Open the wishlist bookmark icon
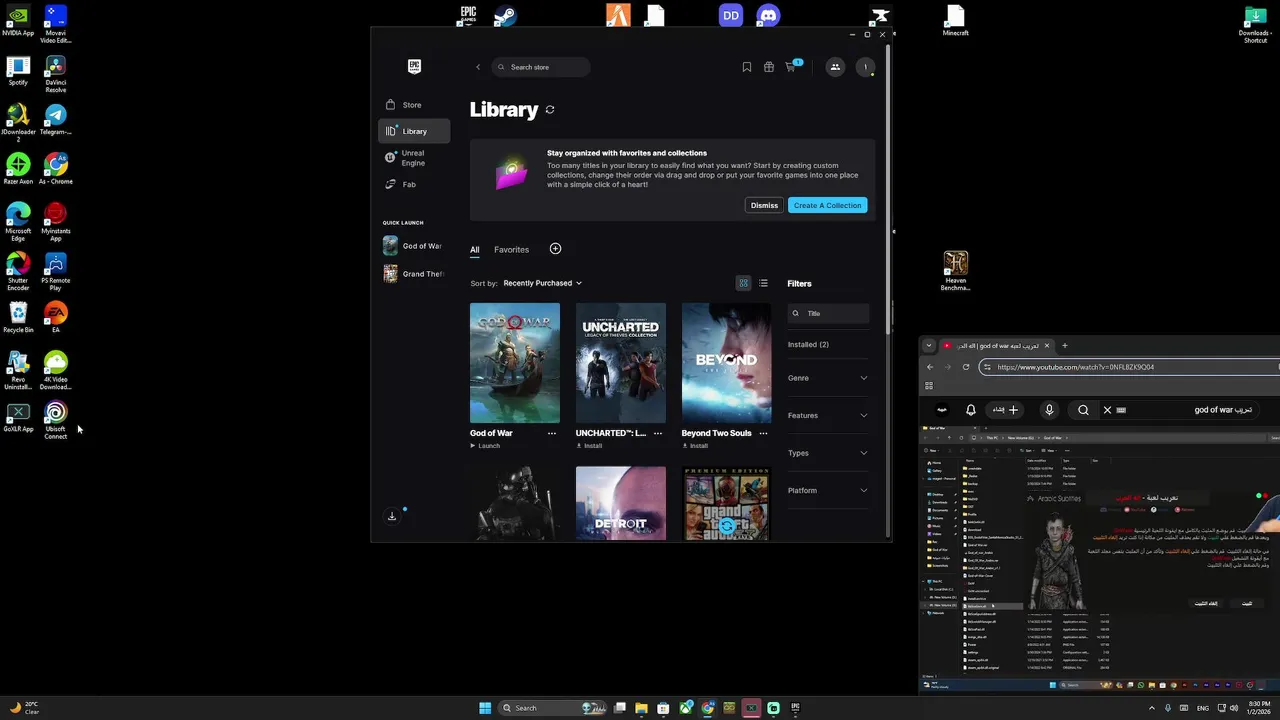Image resolution: width=1280 pixels, height=720 pixels. (746, 67)
